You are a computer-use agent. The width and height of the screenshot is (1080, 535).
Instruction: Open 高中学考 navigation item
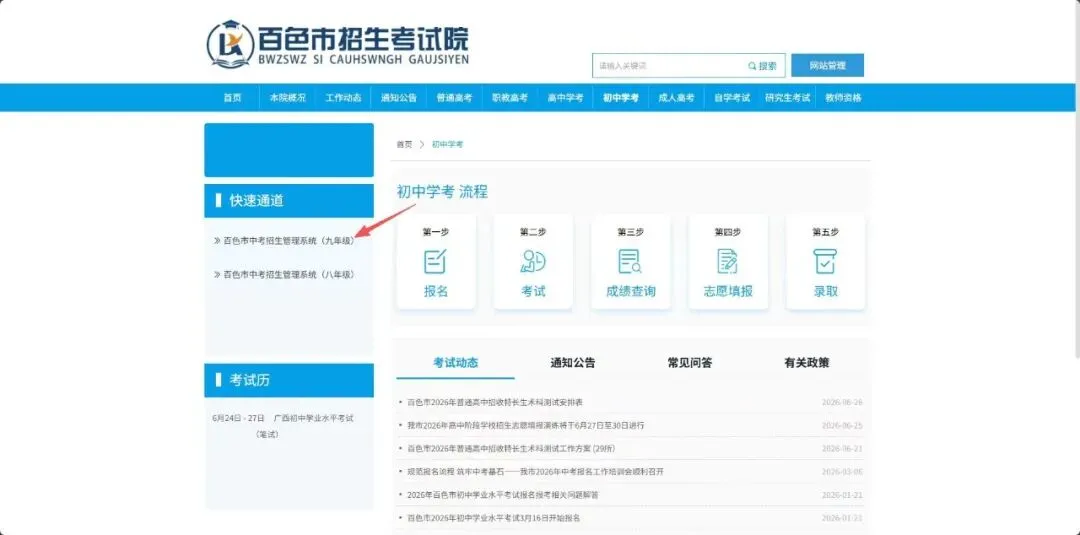click(x=565, y=98)
